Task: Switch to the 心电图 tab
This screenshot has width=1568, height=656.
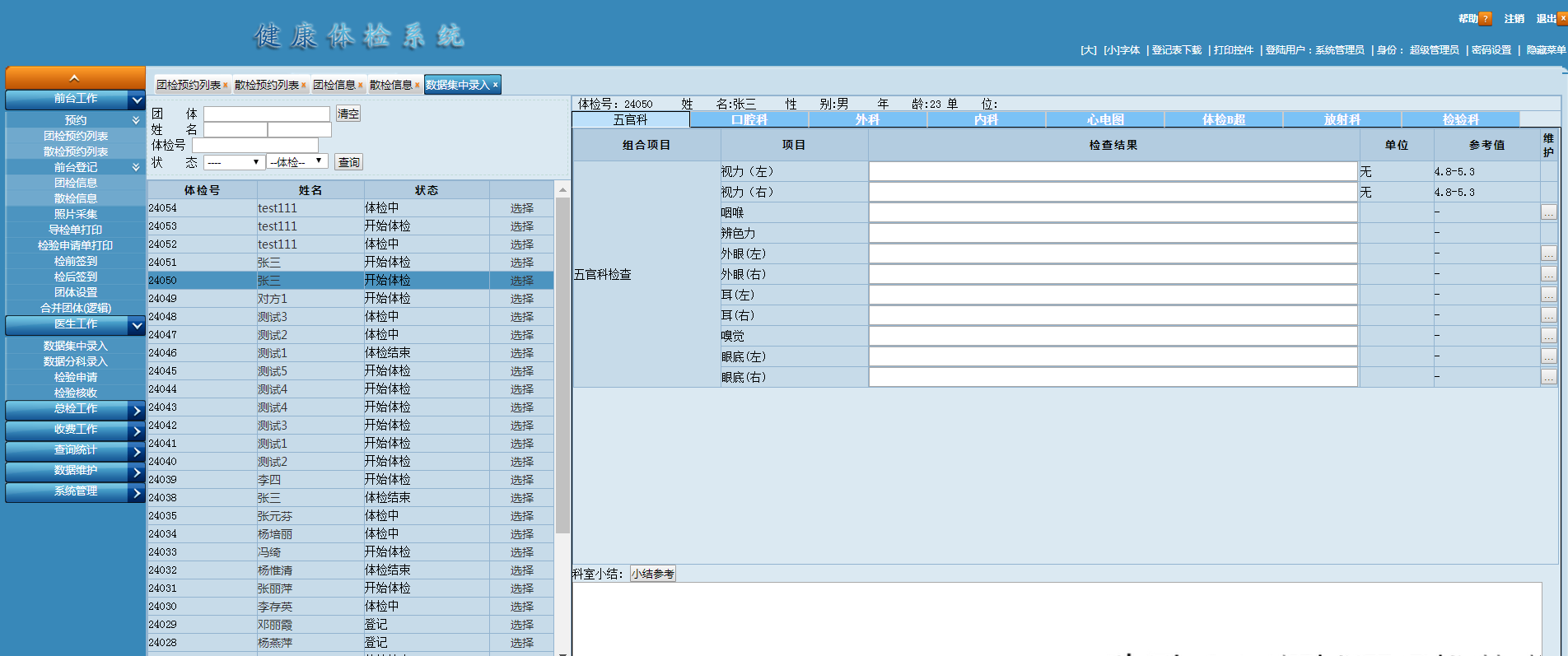Action: click(x=1104, y=120)
